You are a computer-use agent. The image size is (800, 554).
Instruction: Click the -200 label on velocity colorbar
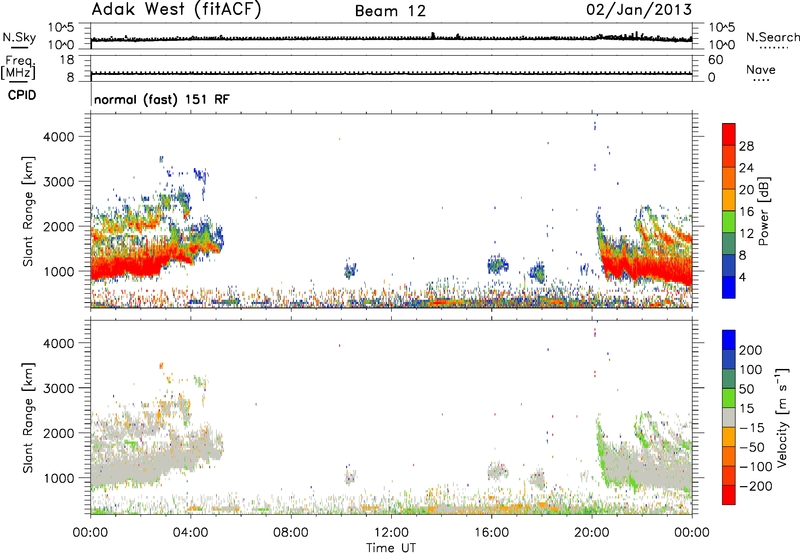coord(756,486)
